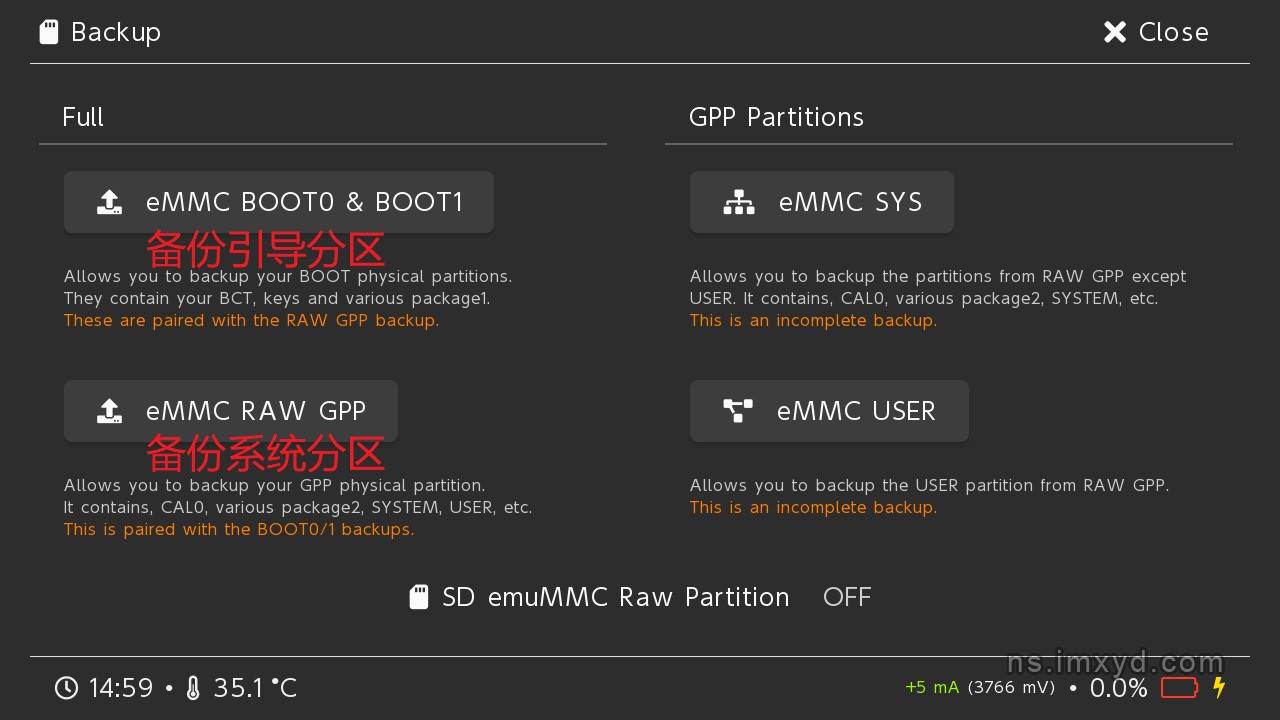Click the upload icon on eMMC BOOT0 & BOOT1
This screenshot has width=1280, height=720.
coord(110,202)
